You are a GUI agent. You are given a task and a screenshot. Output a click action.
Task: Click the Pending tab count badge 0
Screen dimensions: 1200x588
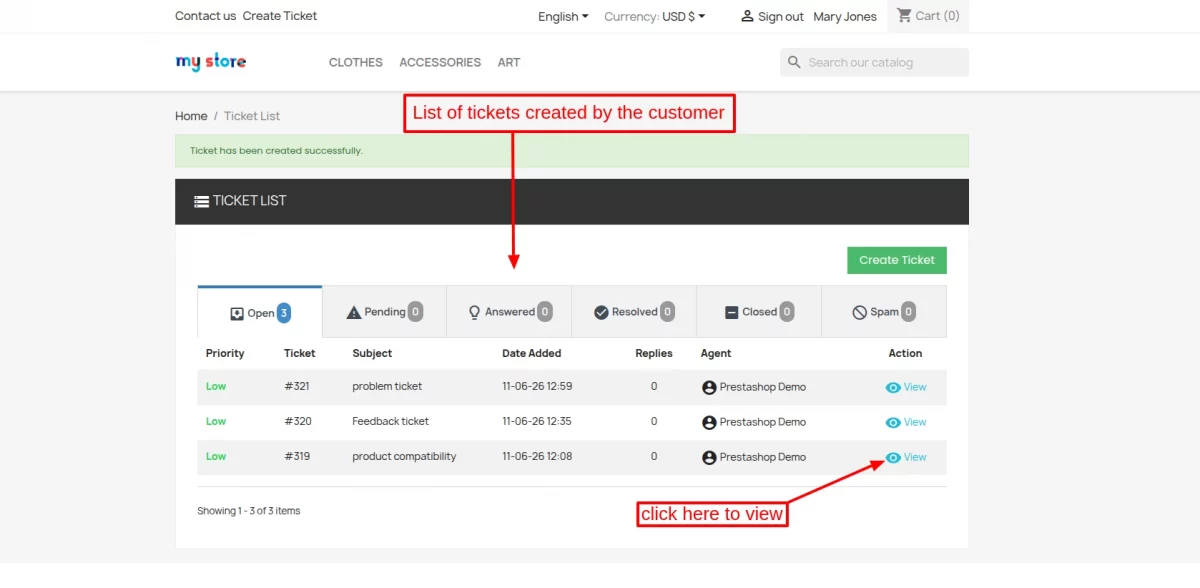pos(415,312)
